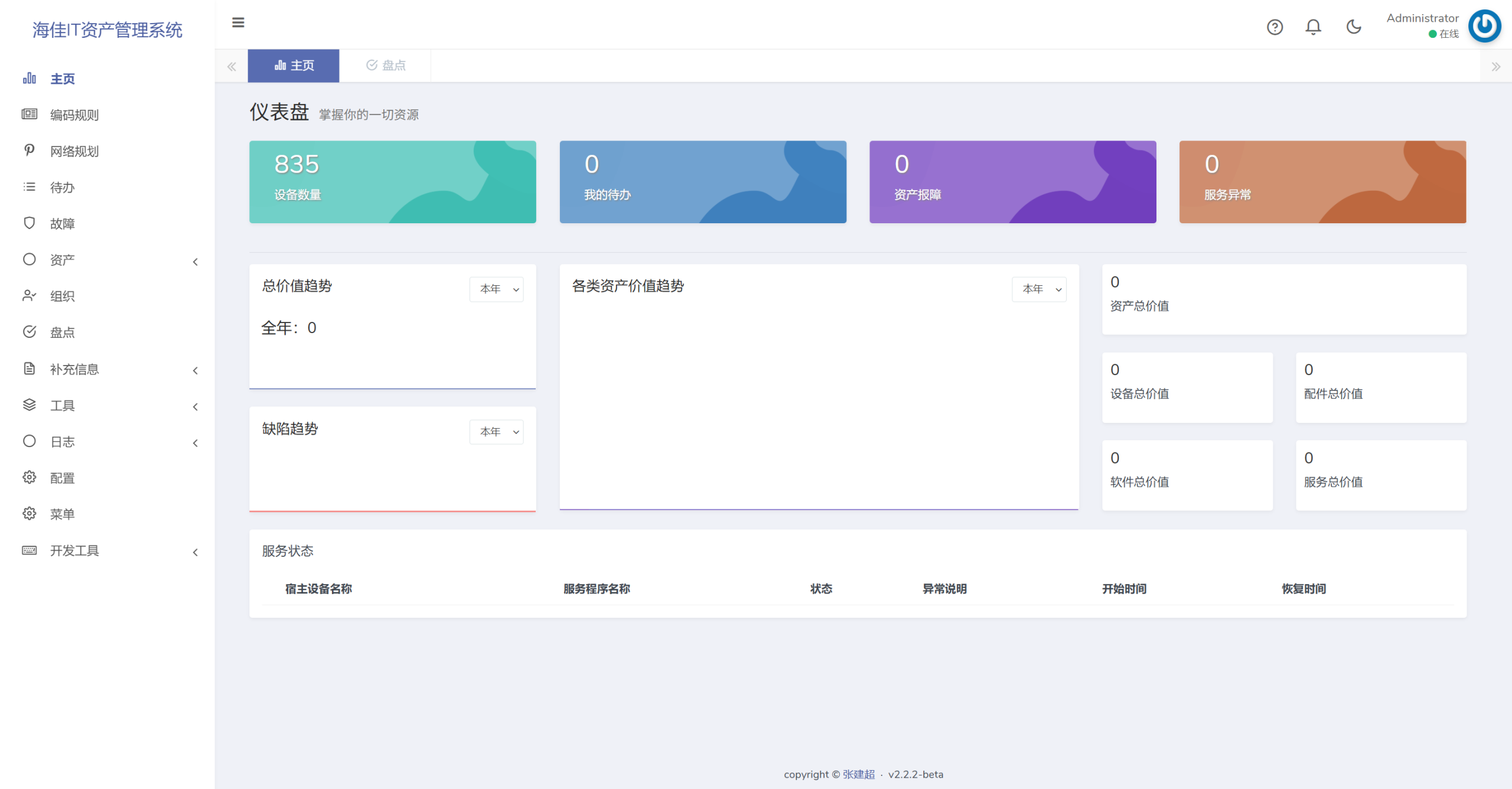Open the 总价值趋势 period dropdown
This screenshot has width=1512, height=789.
tap(496, 289)
